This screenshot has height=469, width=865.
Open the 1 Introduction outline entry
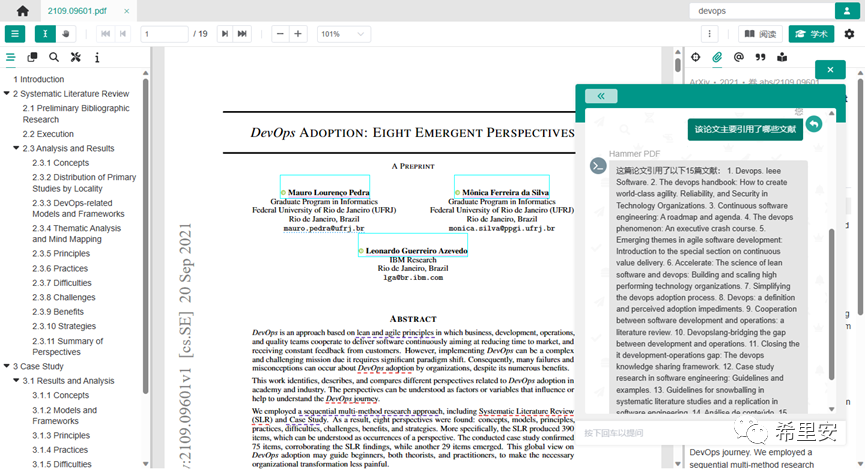[x=39, y=79]
